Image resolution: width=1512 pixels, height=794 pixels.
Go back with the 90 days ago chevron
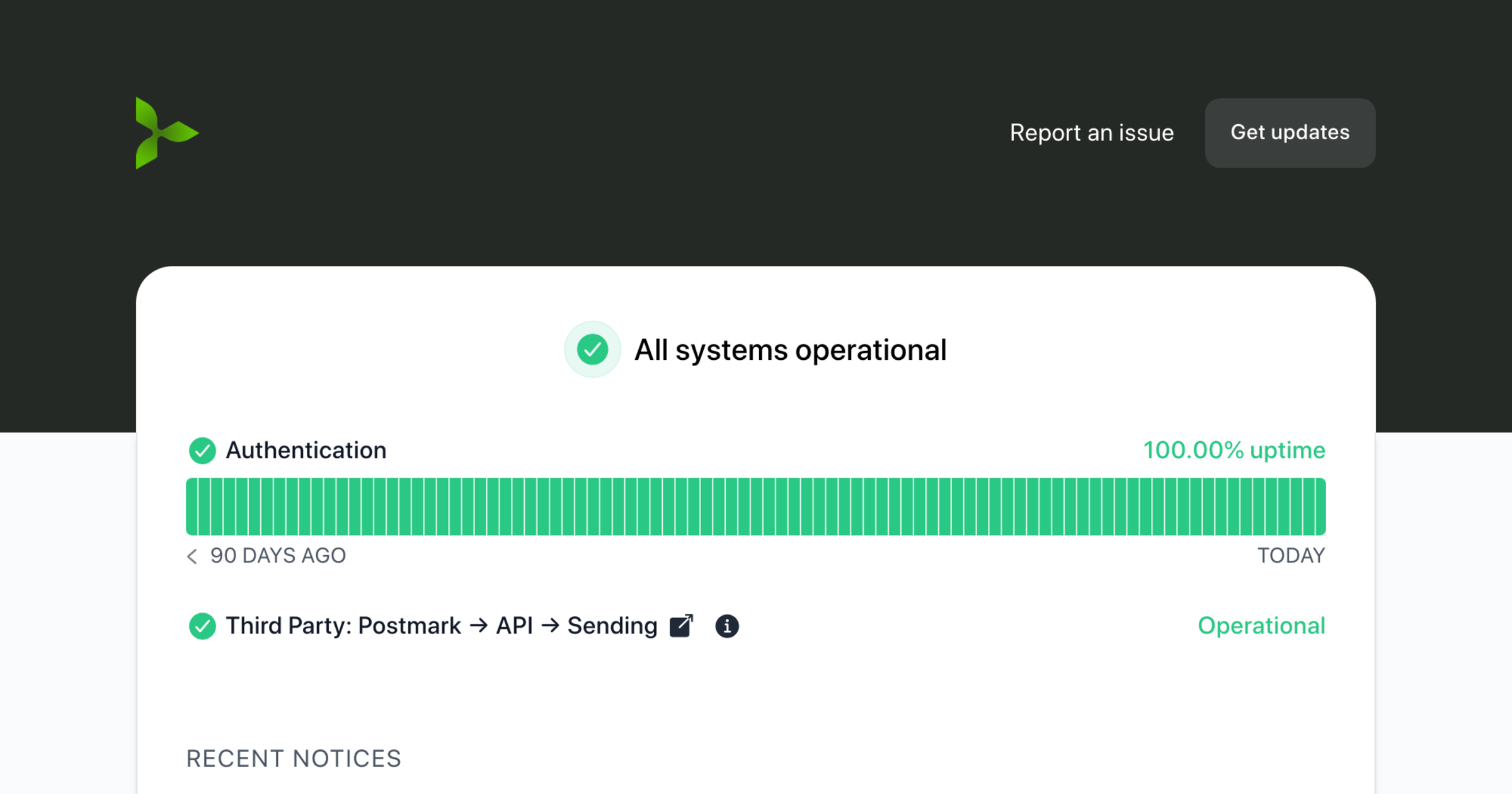pyautogui.click(x=192, y=556)
